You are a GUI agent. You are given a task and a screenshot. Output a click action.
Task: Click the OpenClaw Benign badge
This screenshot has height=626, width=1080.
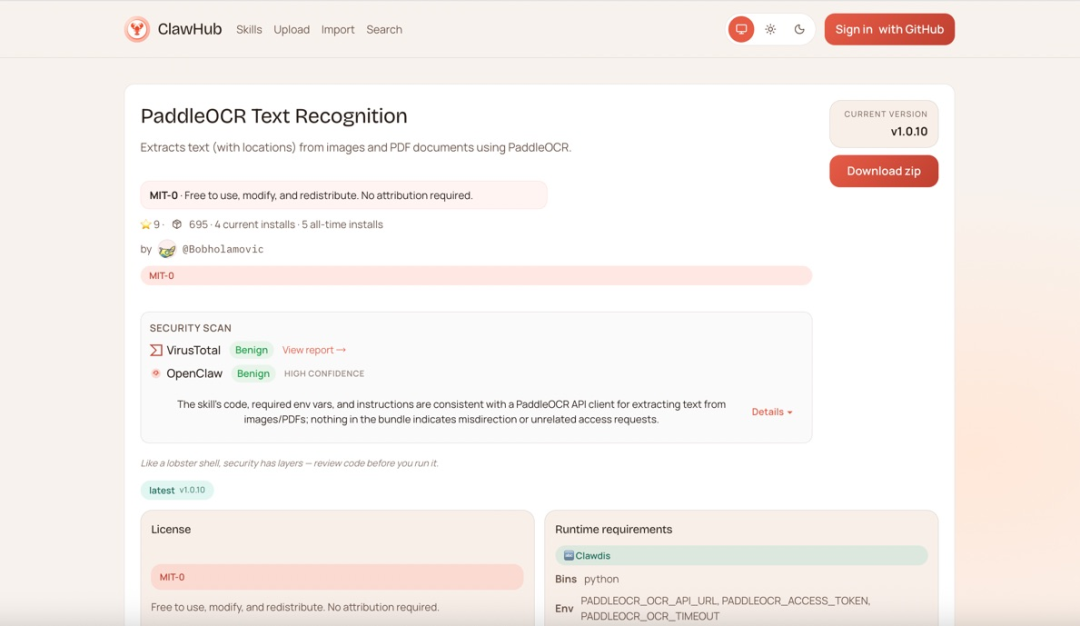tap(253, 373)
